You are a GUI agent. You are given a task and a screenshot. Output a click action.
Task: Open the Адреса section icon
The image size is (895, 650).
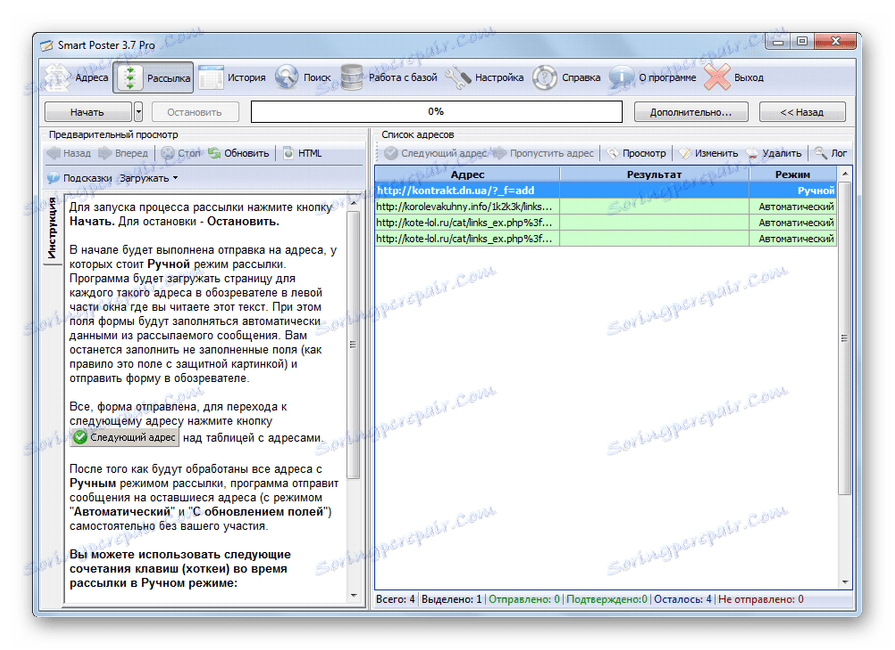pyautogui.click(x=57, y=77)
